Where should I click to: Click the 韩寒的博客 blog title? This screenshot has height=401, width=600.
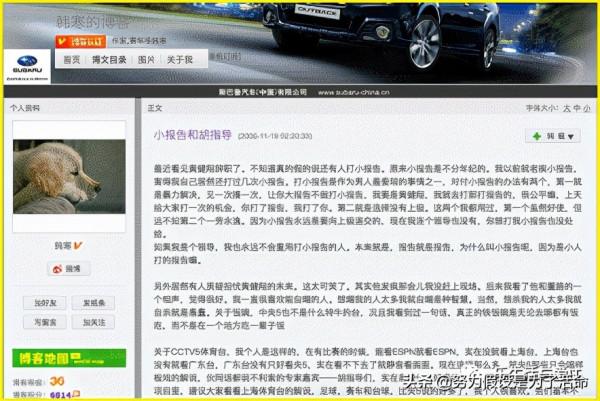(x=93, y=22)
